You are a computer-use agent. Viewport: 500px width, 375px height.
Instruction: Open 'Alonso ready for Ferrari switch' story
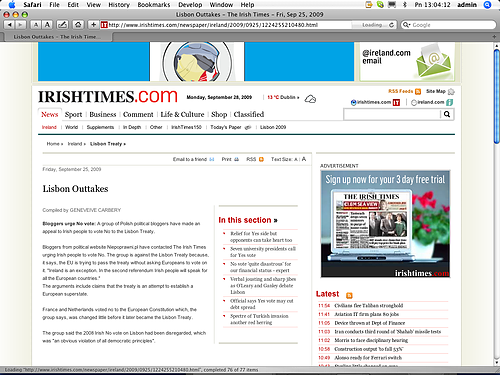coord(368,358)
